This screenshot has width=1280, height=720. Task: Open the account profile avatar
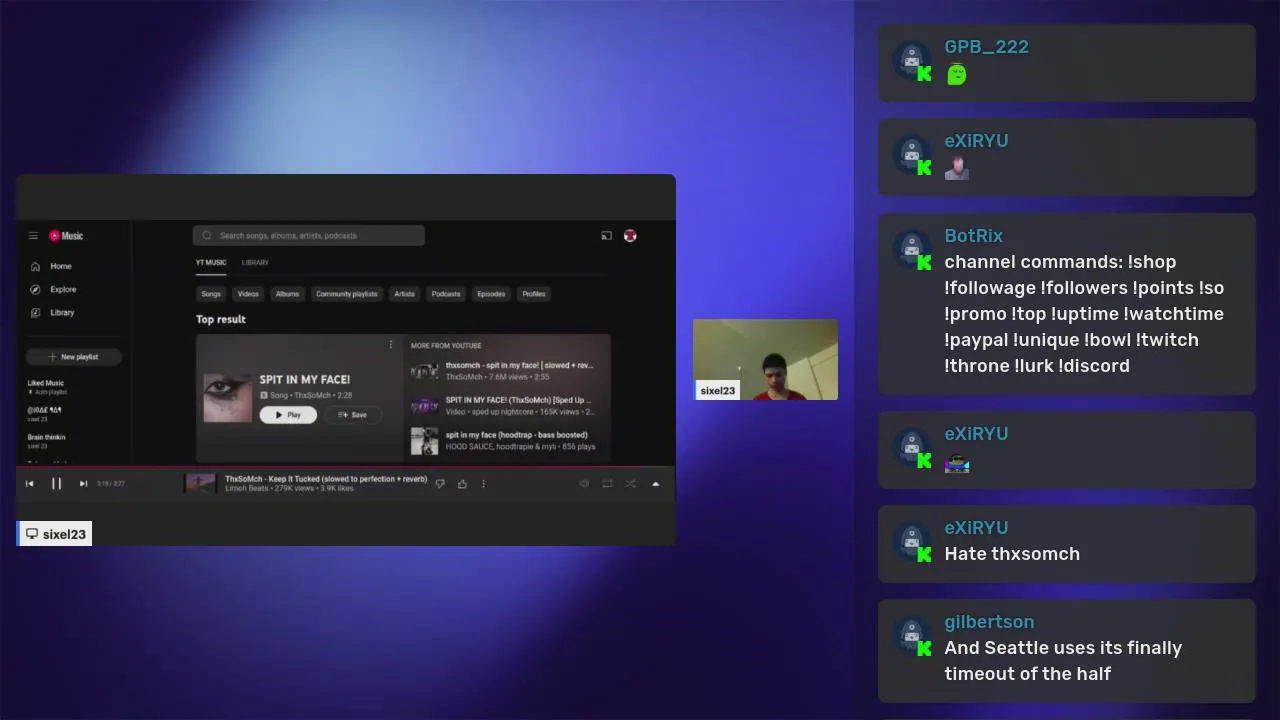pos(630,236)
